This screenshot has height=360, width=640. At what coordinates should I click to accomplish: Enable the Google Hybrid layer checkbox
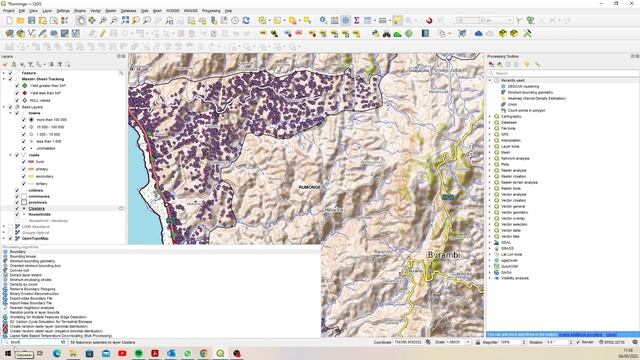11,233
